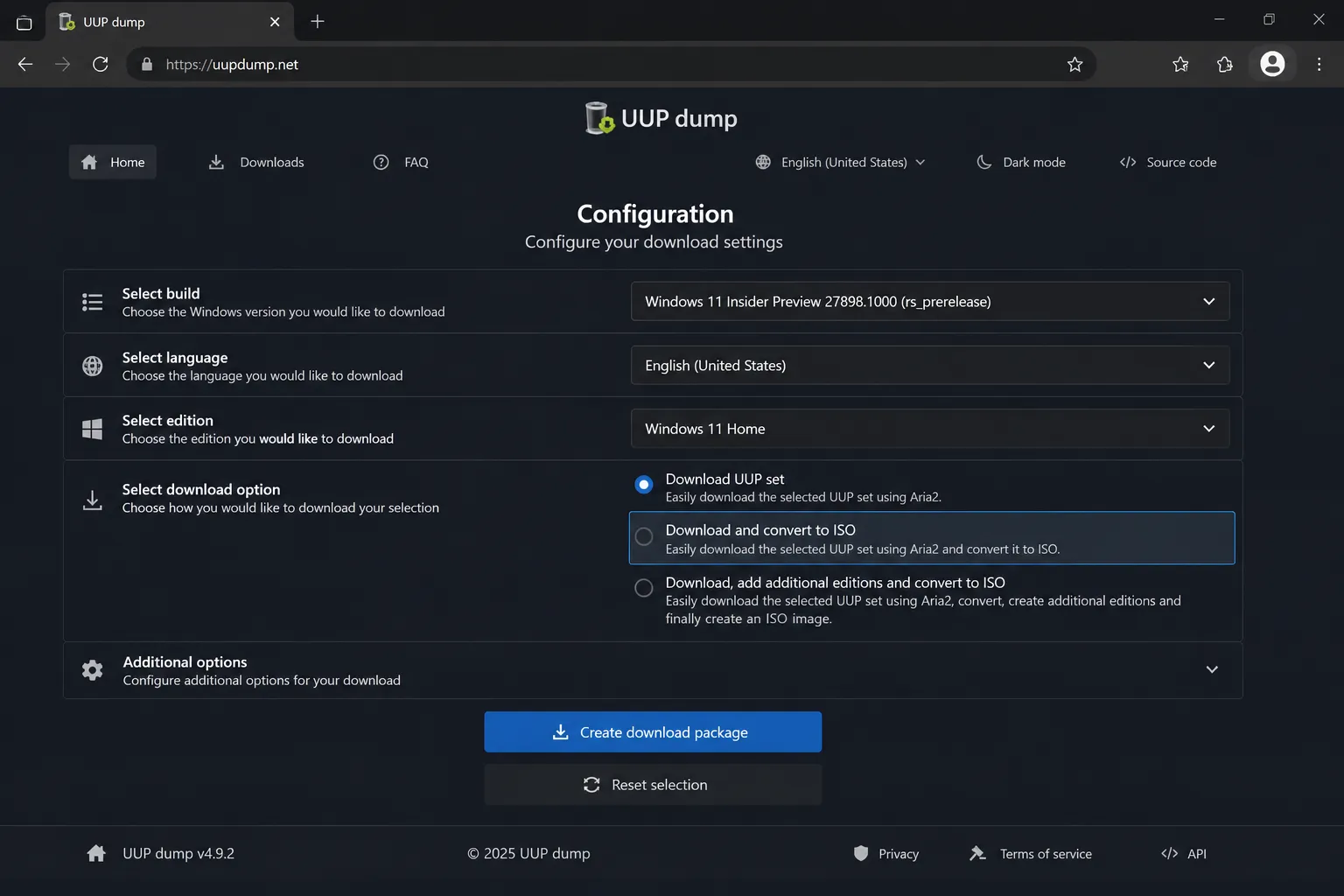Viewport: 1344px width, 896px height.
Task: Open the tab actions icon left of the tab
Action: pyautogui.click(x=24, y=22)
